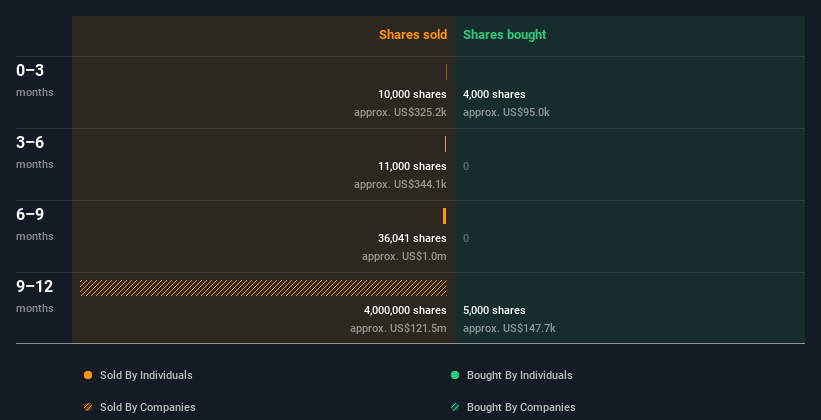Screen dimensions: 821x420
Task: Click the 4,000,000 shares sold value
Action: [x=405, y=310]
